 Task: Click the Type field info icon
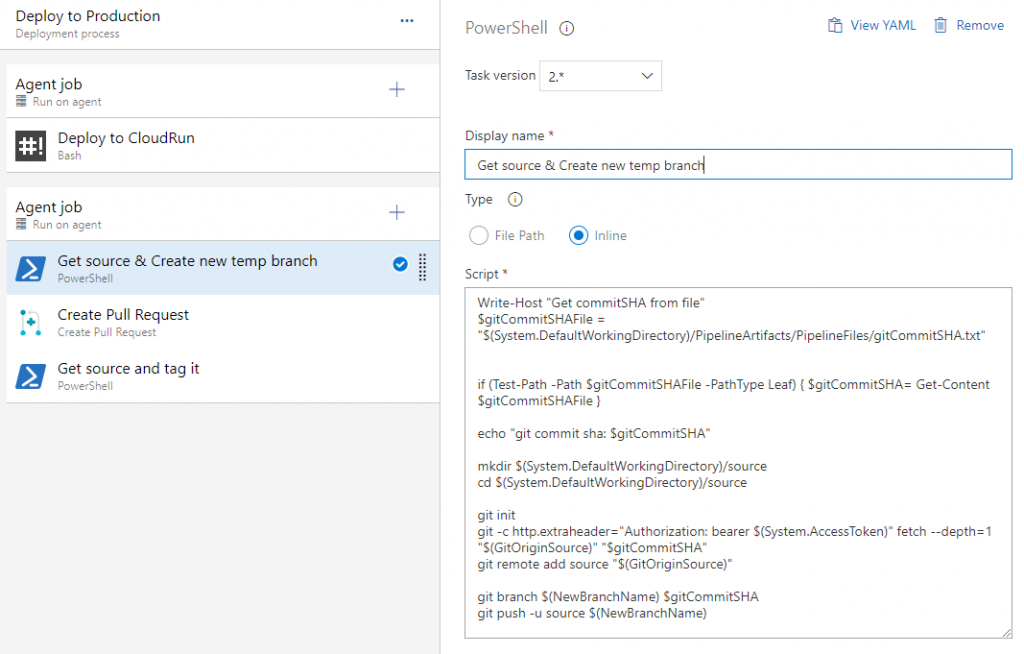pyautogui.click(x=515, y=199)
